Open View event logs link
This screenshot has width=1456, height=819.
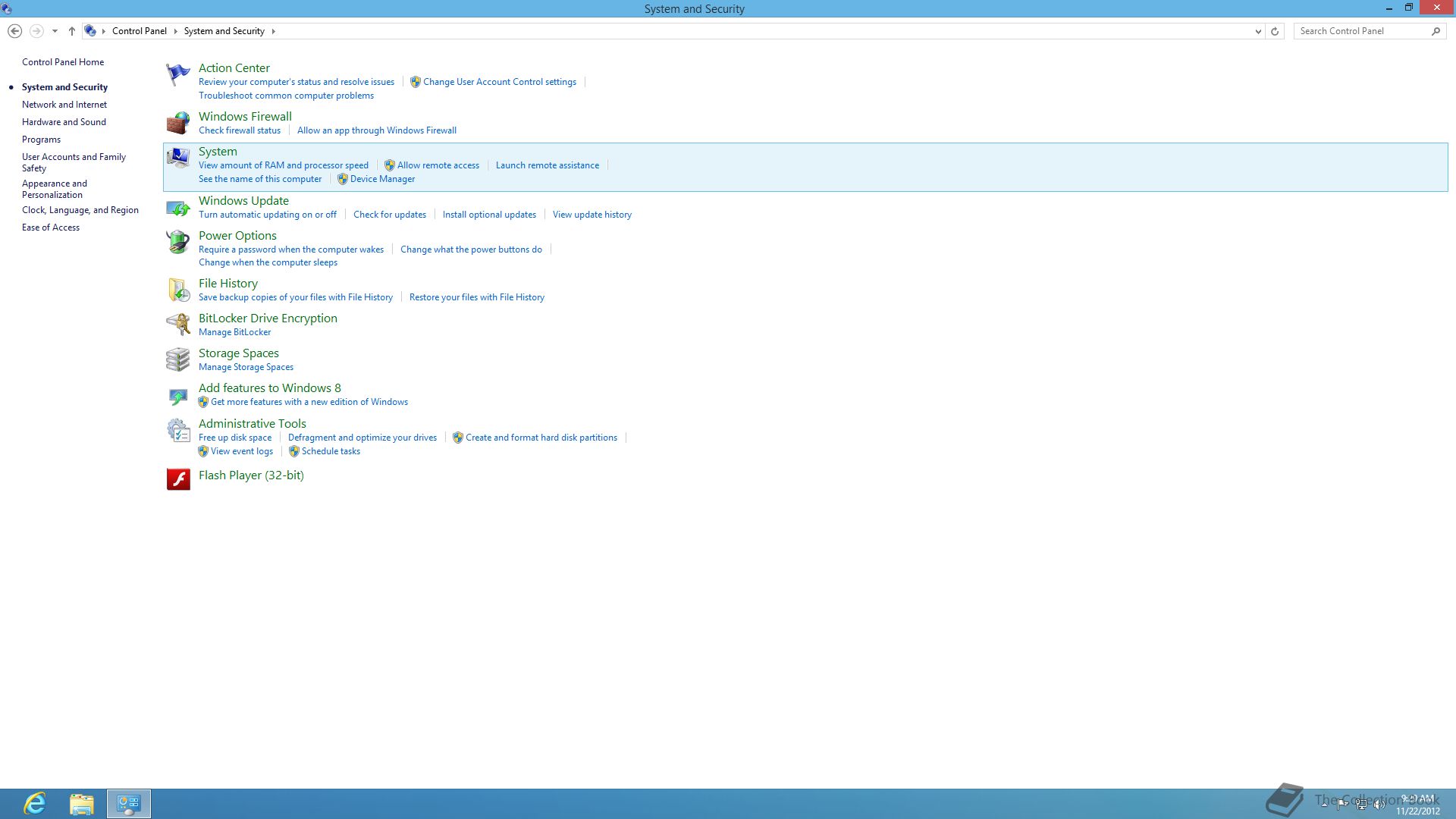tap(242, 451)
